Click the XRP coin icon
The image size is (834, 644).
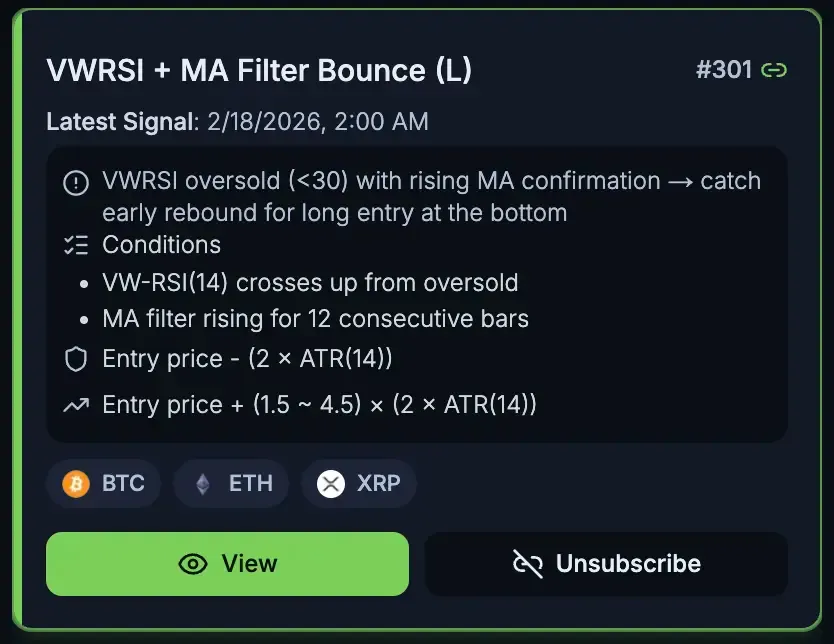point(331,484)
